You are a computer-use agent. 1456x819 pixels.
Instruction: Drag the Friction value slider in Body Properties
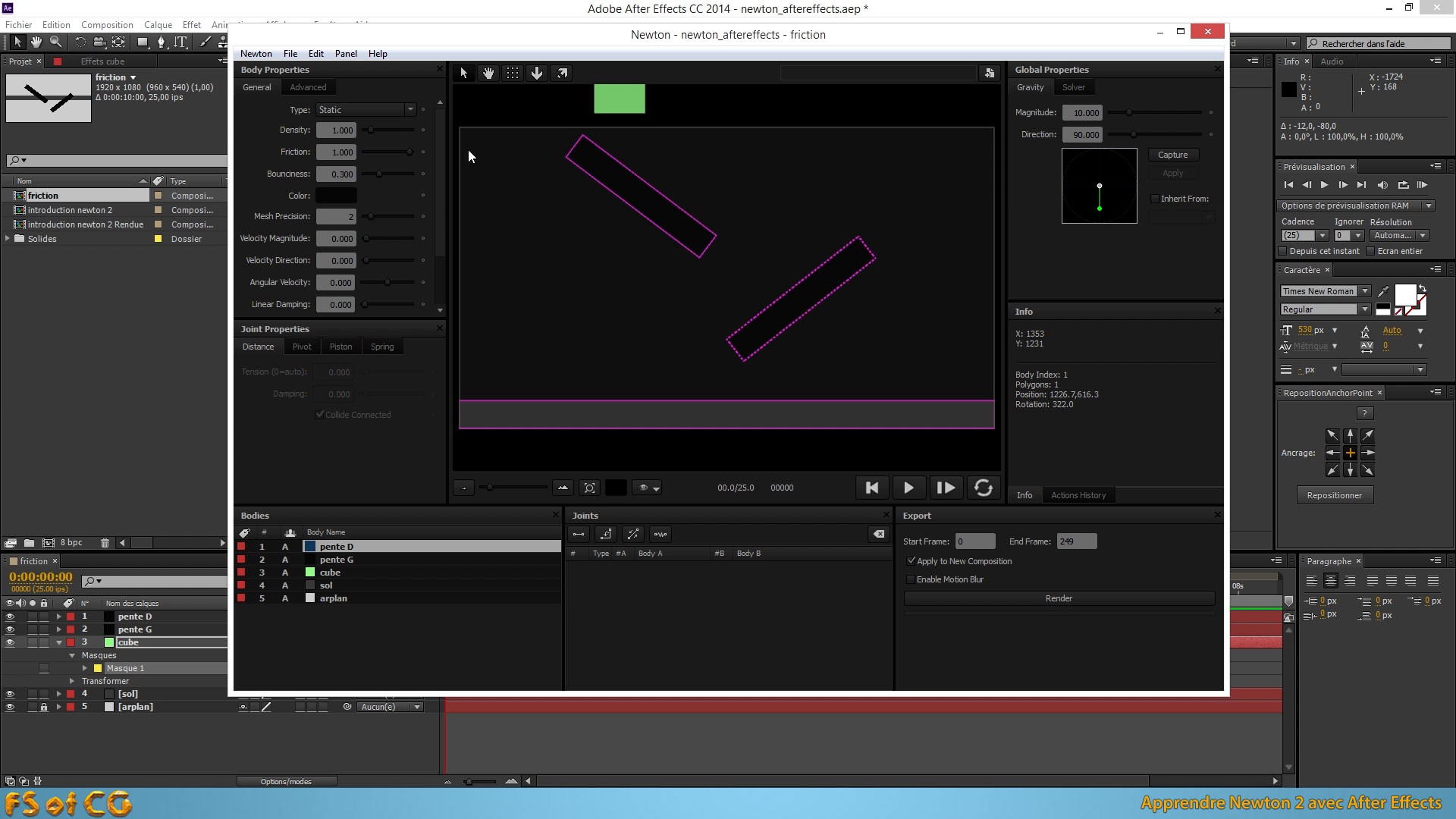click(410, 152)
